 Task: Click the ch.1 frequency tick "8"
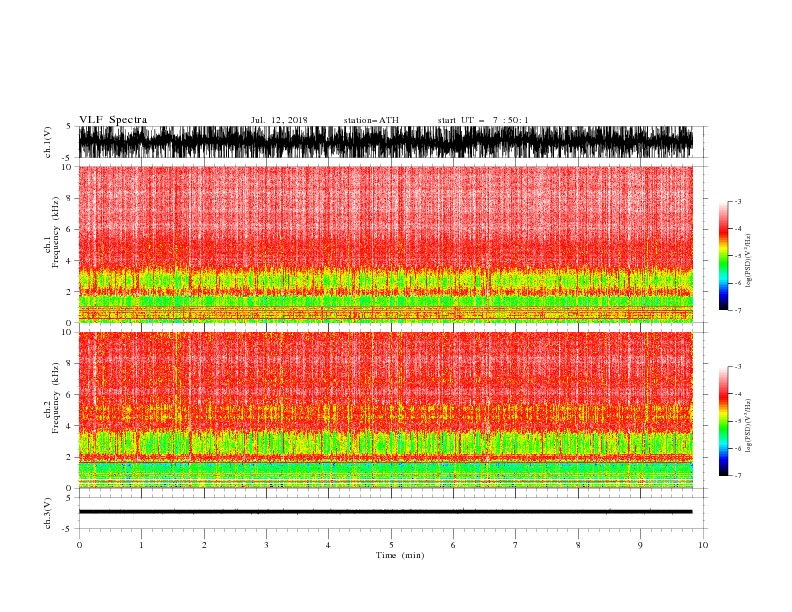(x=69, y=198)
